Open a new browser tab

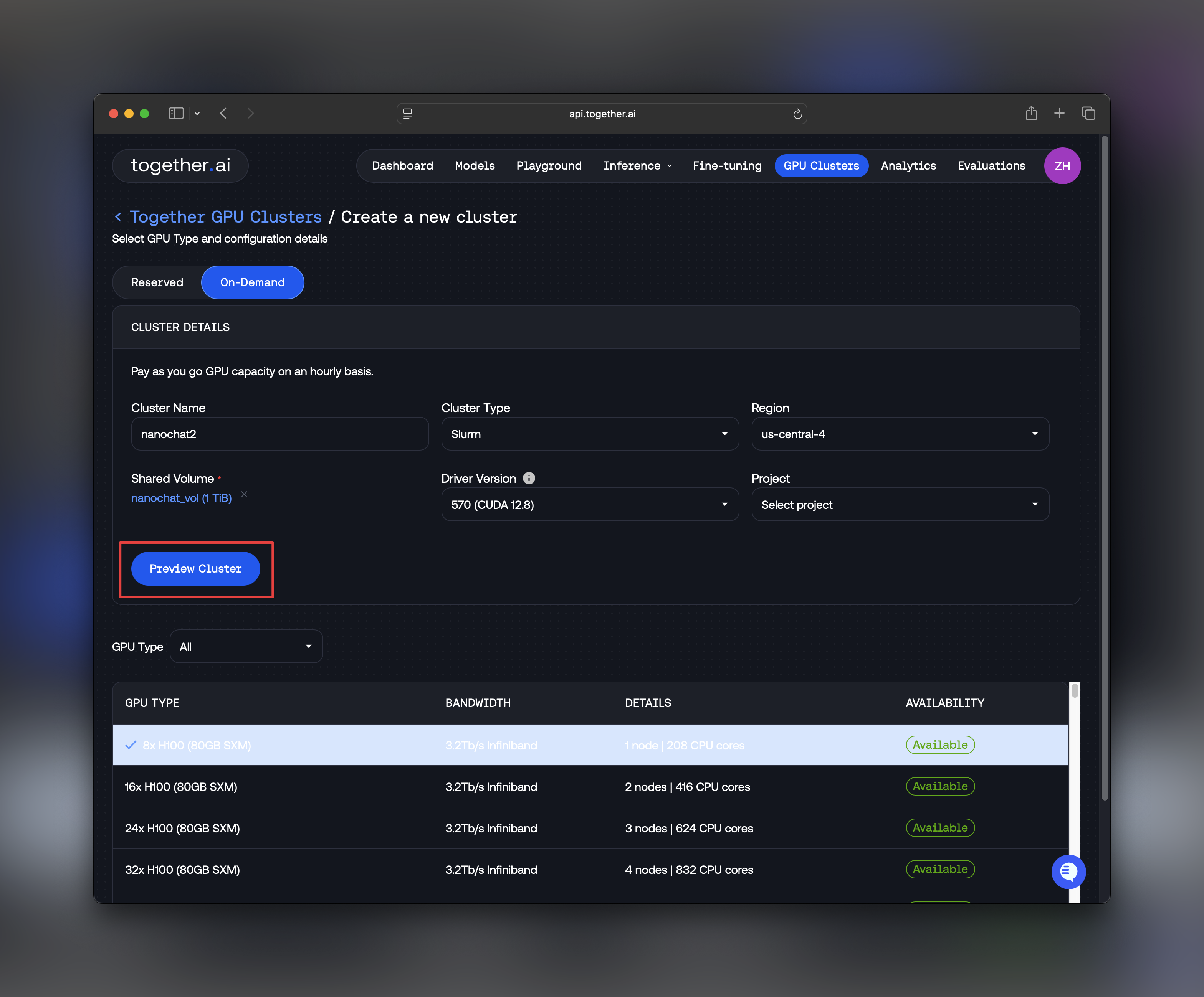pyautogui.click(x=1059, y=114)
